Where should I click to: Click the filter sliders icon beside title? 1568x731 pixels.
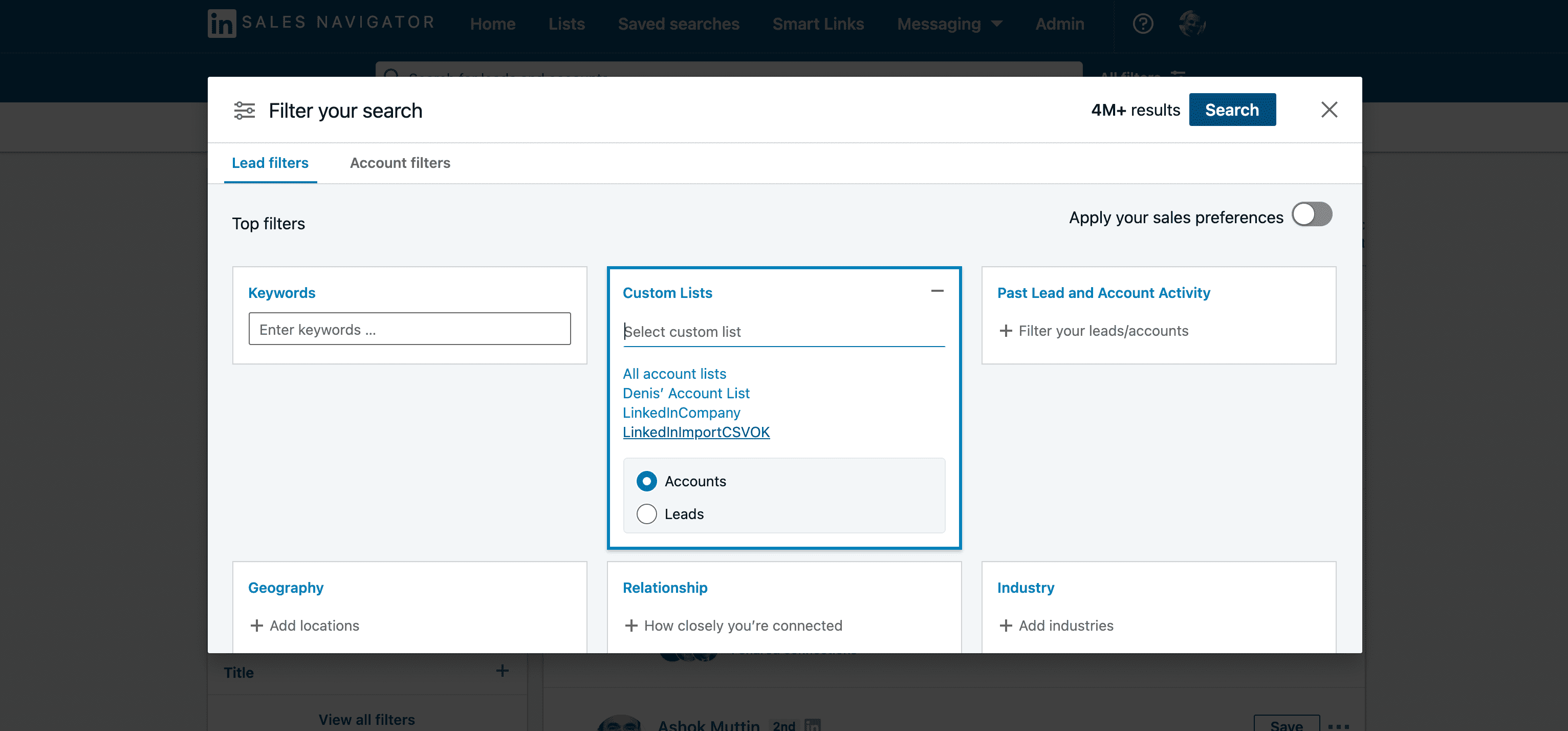[245, 110]
